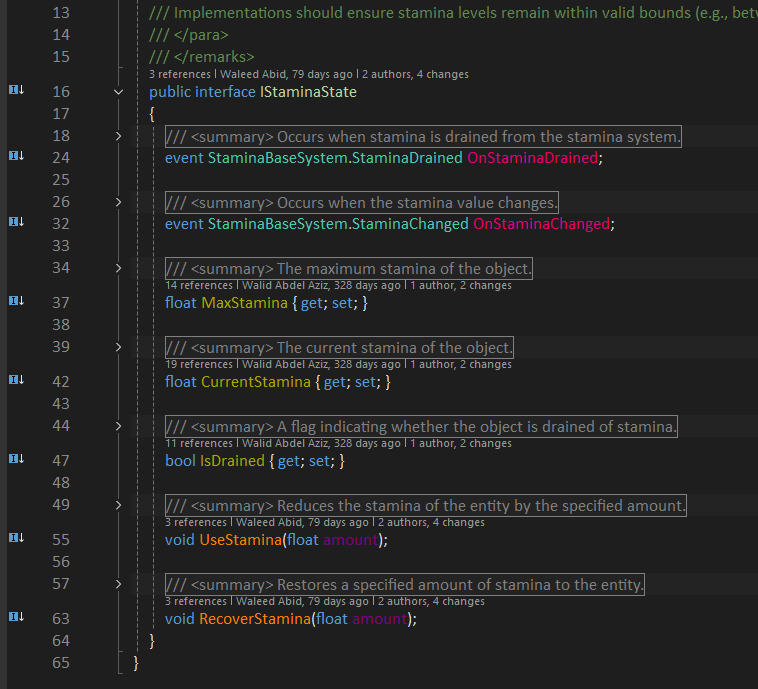The width and height of the screenshot is (758, 689).
Task: Click the OnStaminaChanged event identifier
Action: pyautogui.click(x=541, y=224)
